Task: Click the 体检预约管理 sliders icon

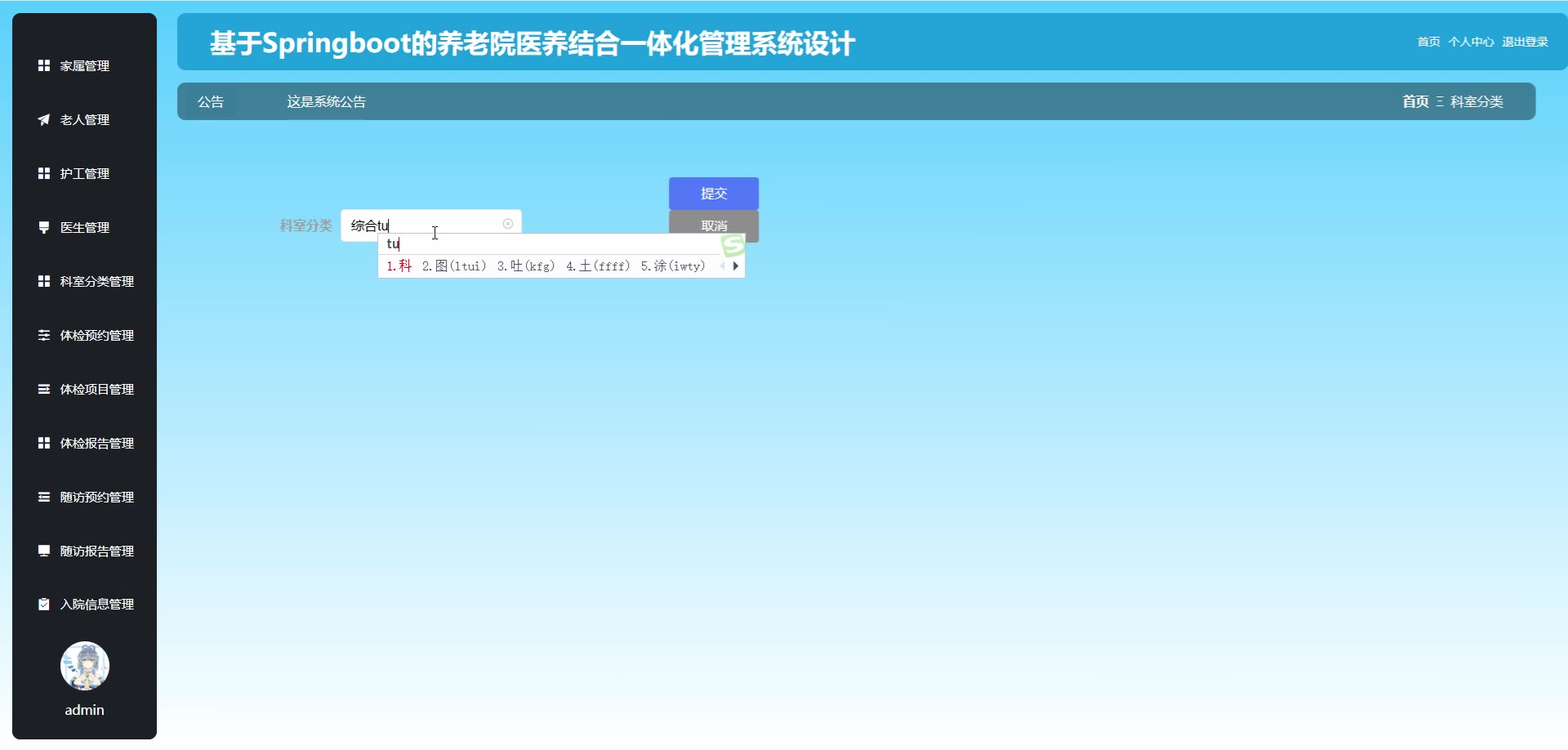Action: point(44,335)
